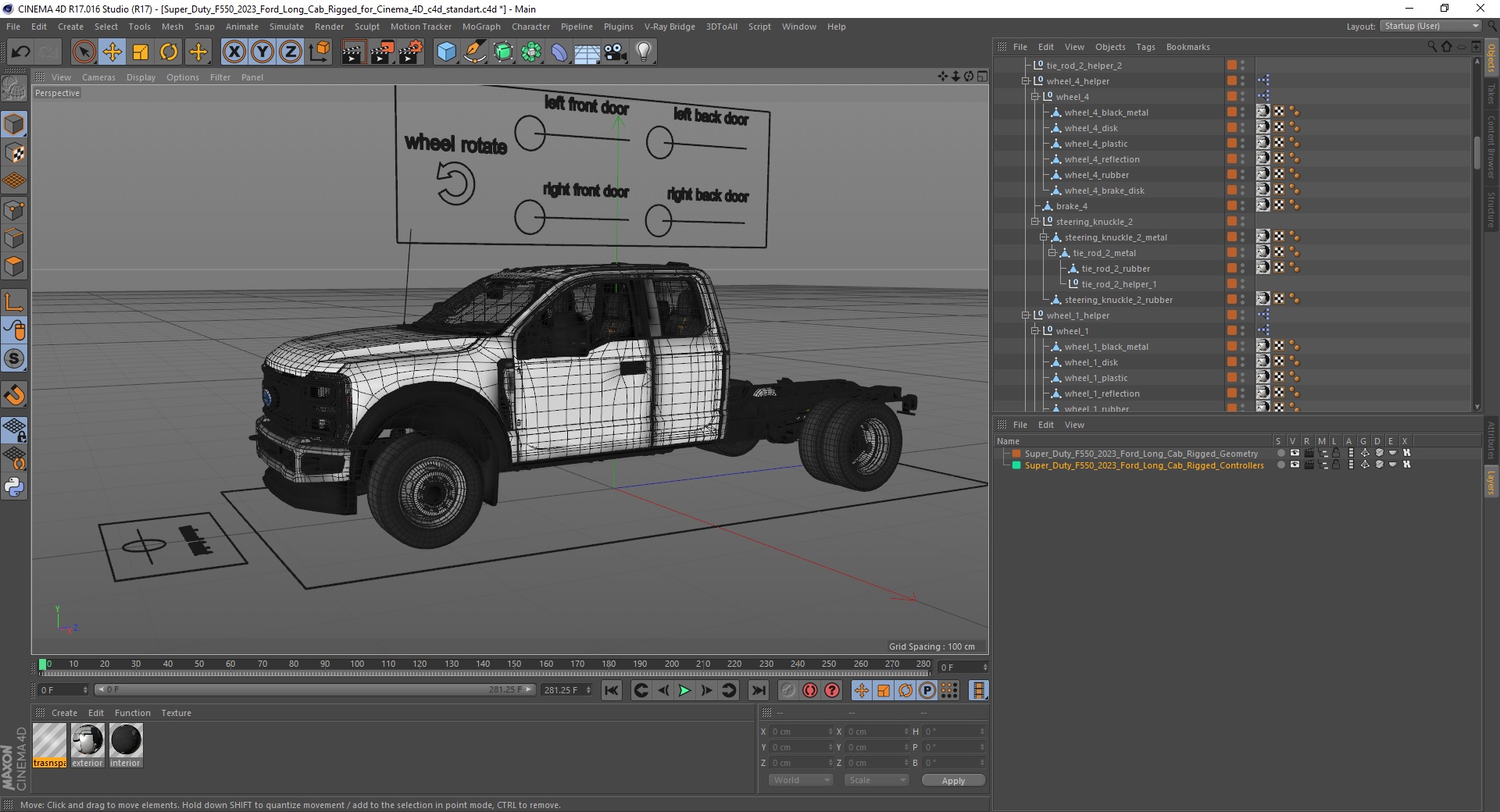Go to the start of animation

tap(612, 690)
